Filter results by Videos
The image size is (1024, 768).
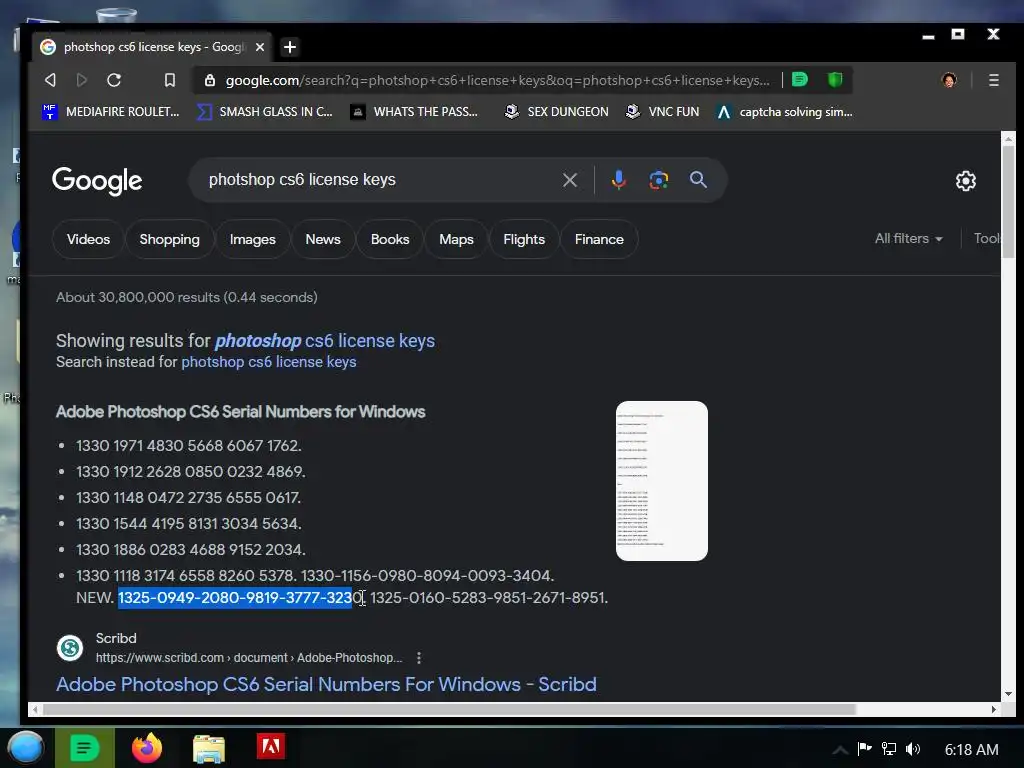pos(88,239)
